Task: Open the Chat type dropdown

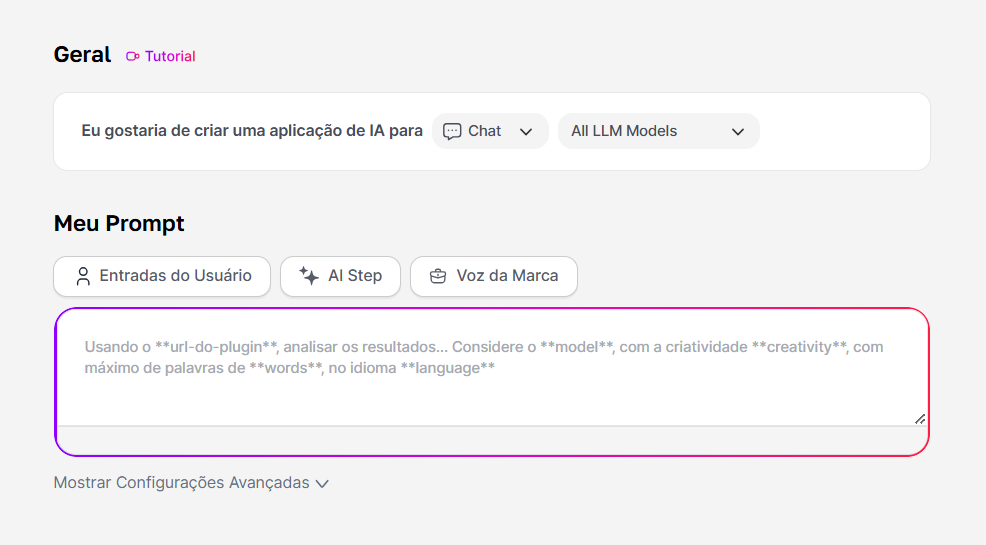Action: pos(490,131)
